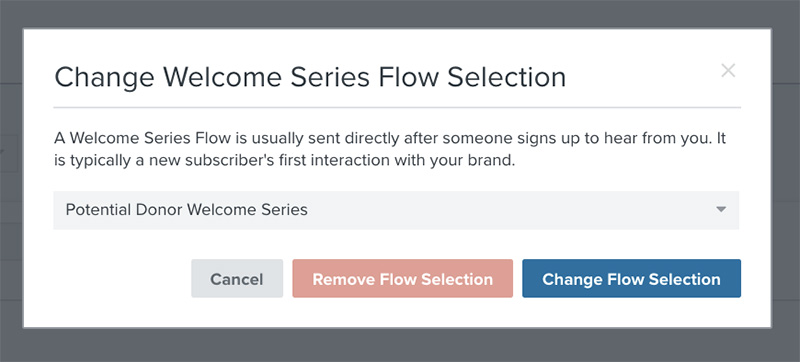Click the dimmed backdrop below the modal
This screenshot has height=362, width=800.
point(400,346)
